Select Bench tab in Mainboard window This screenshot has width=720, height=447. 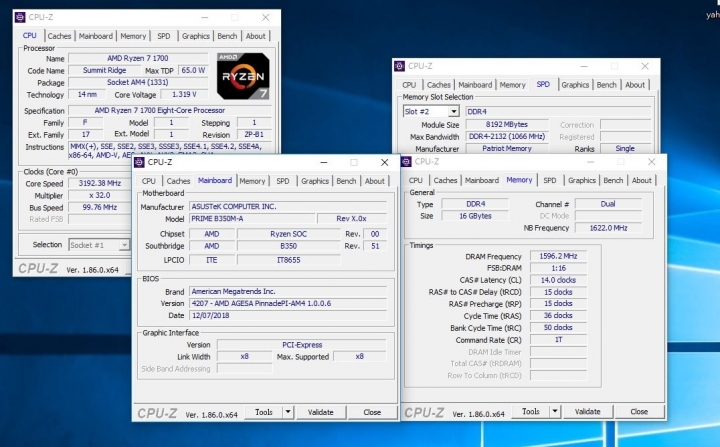coord(346,181)
